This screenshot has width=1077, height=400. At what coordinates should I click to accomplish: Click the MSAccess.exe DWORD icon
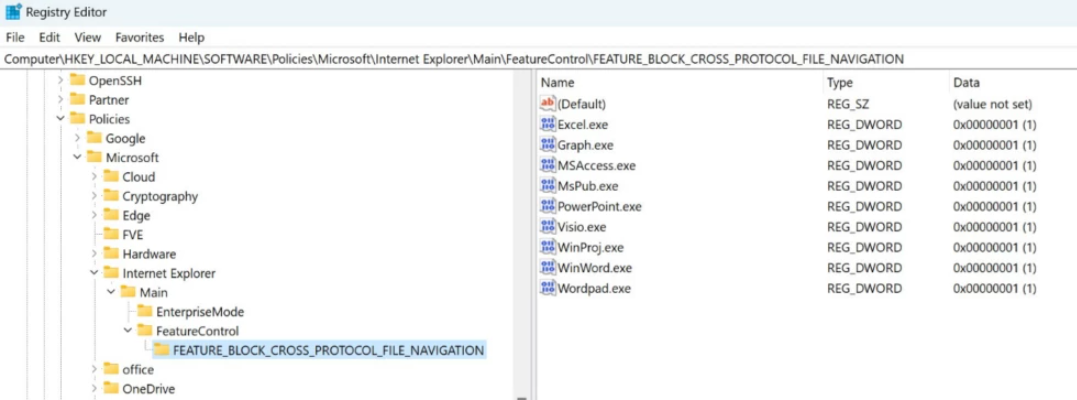547,166
